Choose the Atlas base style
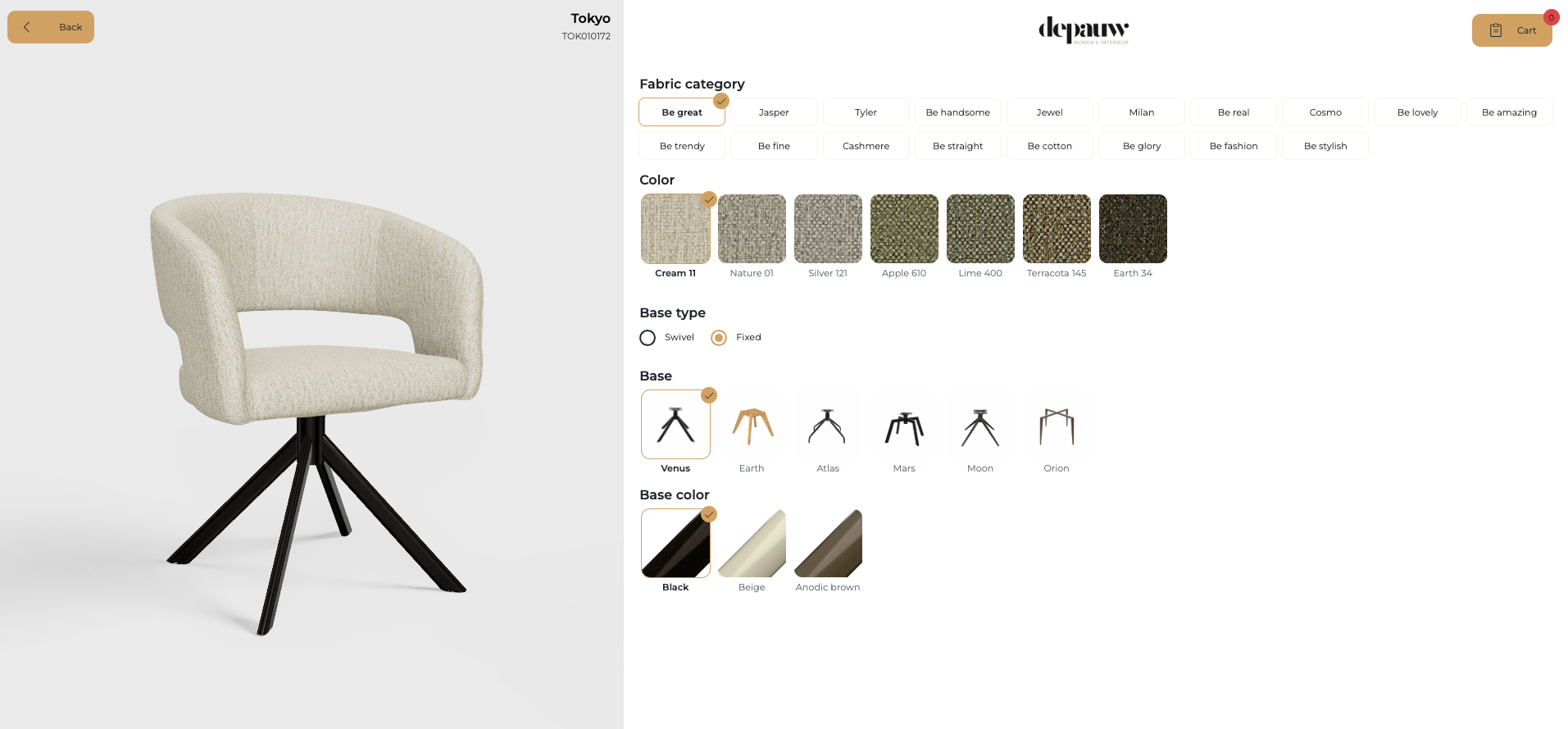The width and height of the screenshot is (1568, 729). (828, 425)
